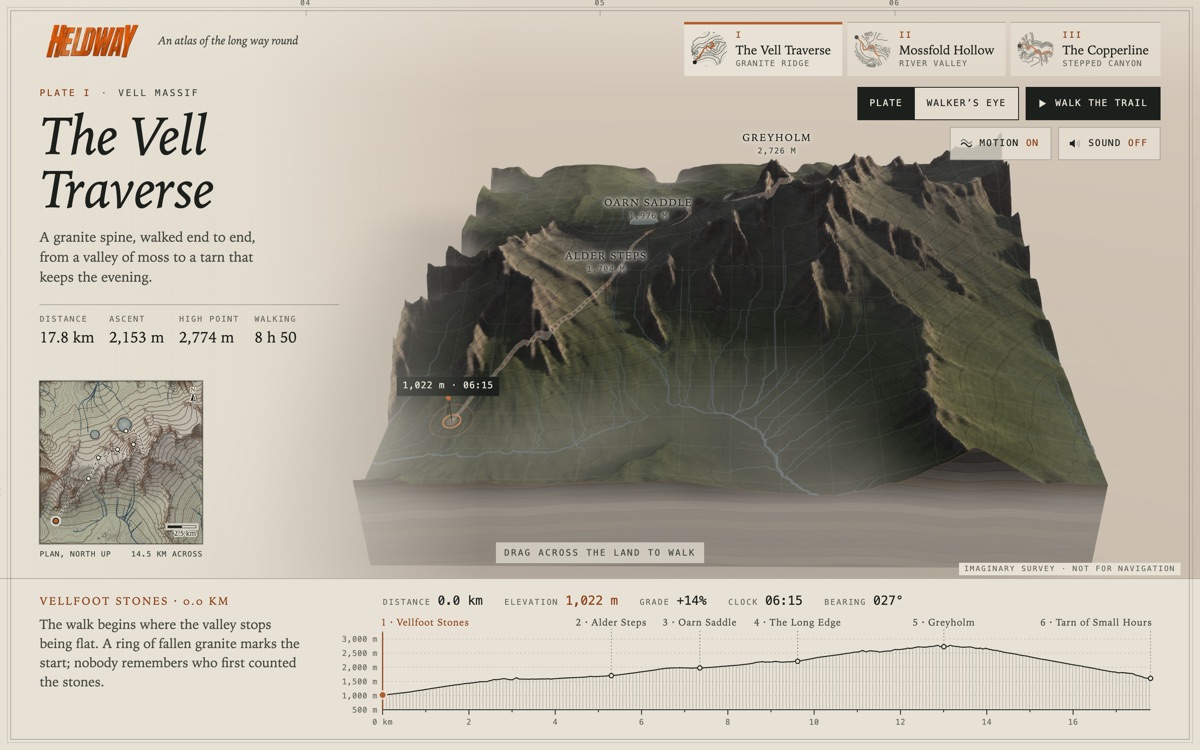The height and width of the screenshot is (750, 1200).
Task: Jump to waypoint 5 Greyholm
Action: click(x=943, y=622)
